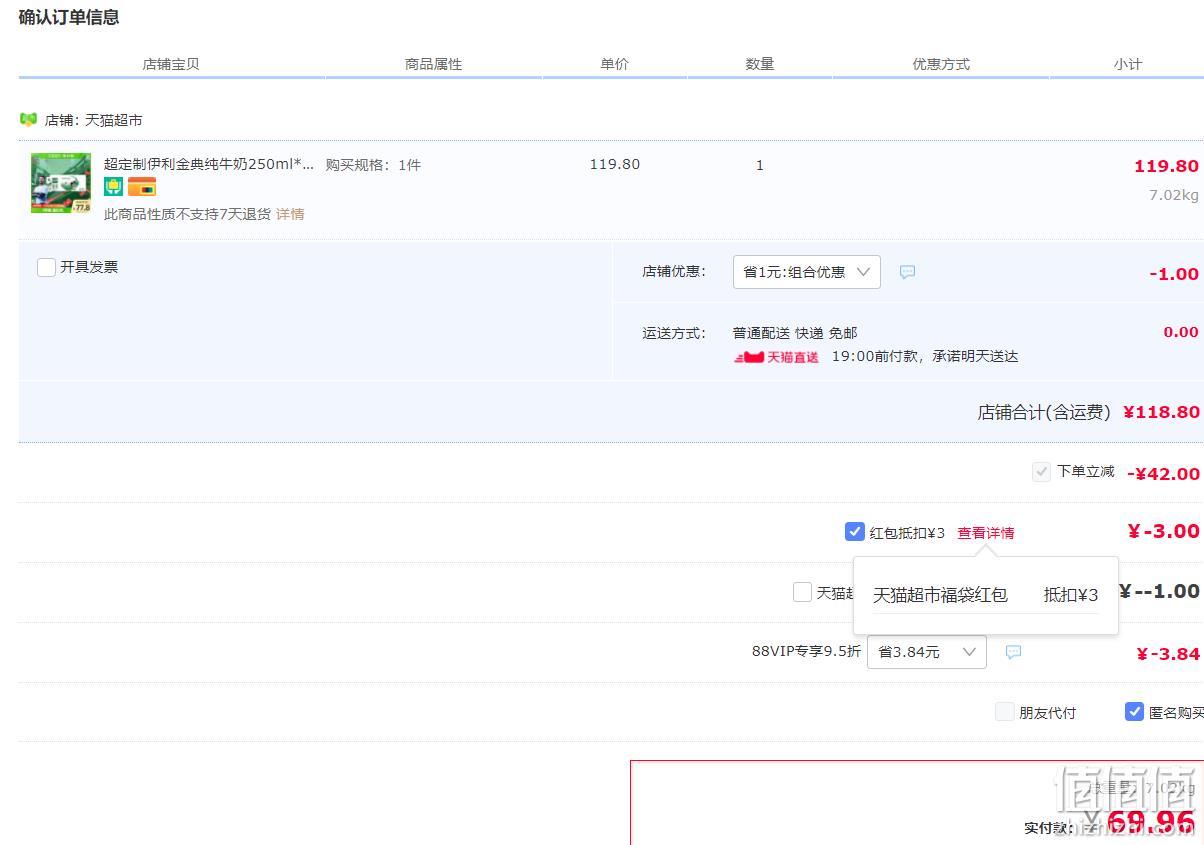1204x845 pixels.
Task: Click the 购买规格: 1件 text
Action: tap(373, 165)
